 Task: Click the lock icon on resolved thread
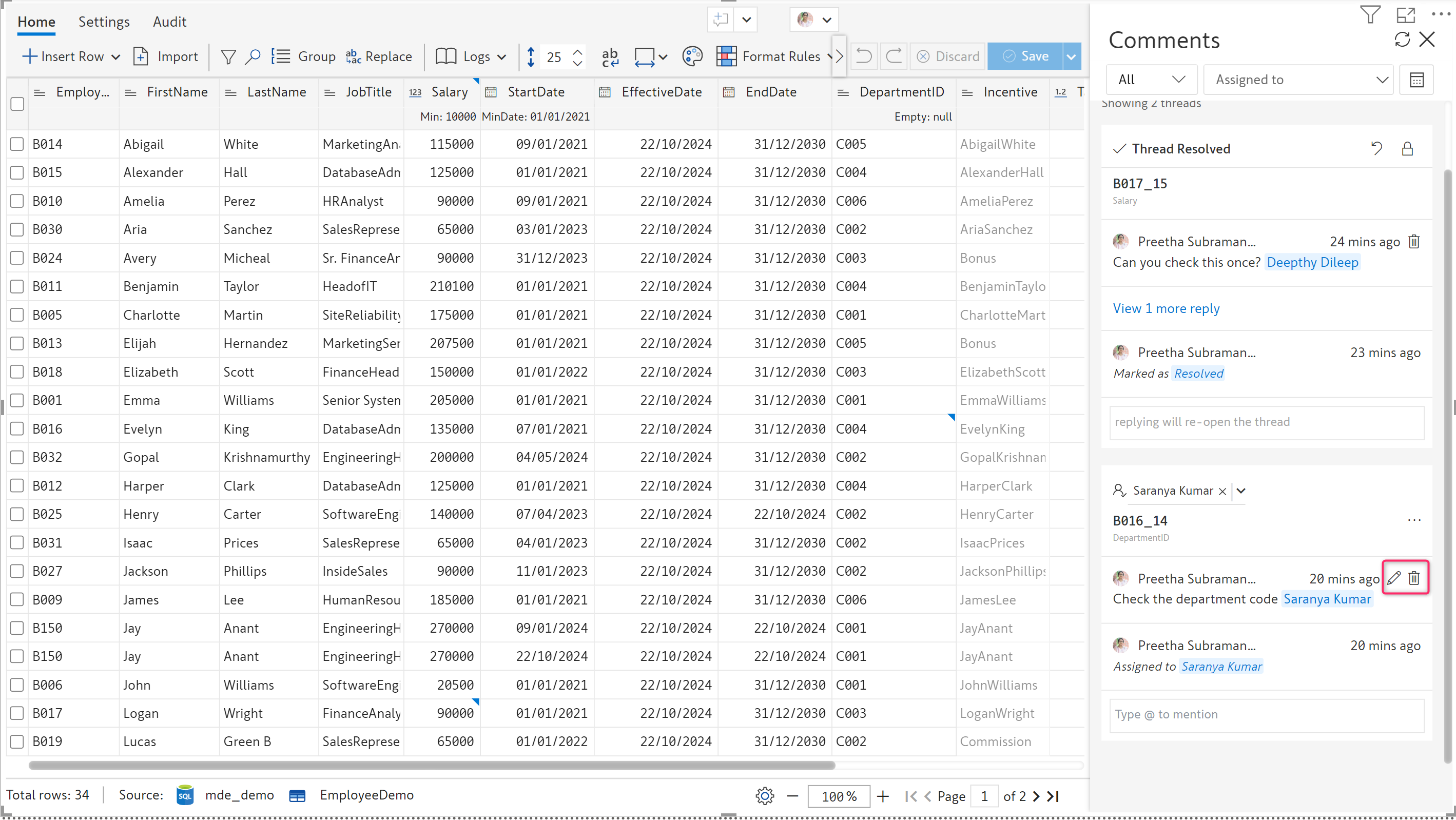click(1407, 149)
